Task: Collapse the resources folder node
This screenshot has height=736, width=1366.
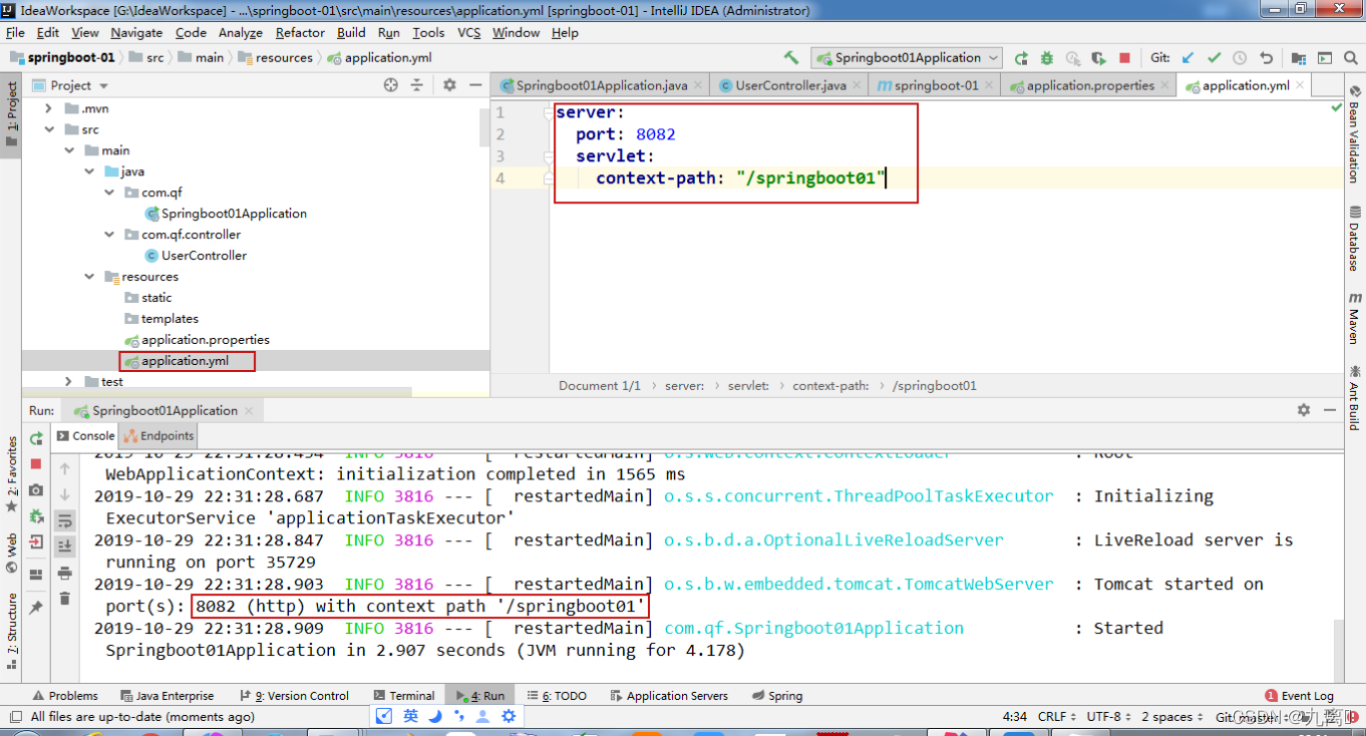Action: (x=89, y=276)
